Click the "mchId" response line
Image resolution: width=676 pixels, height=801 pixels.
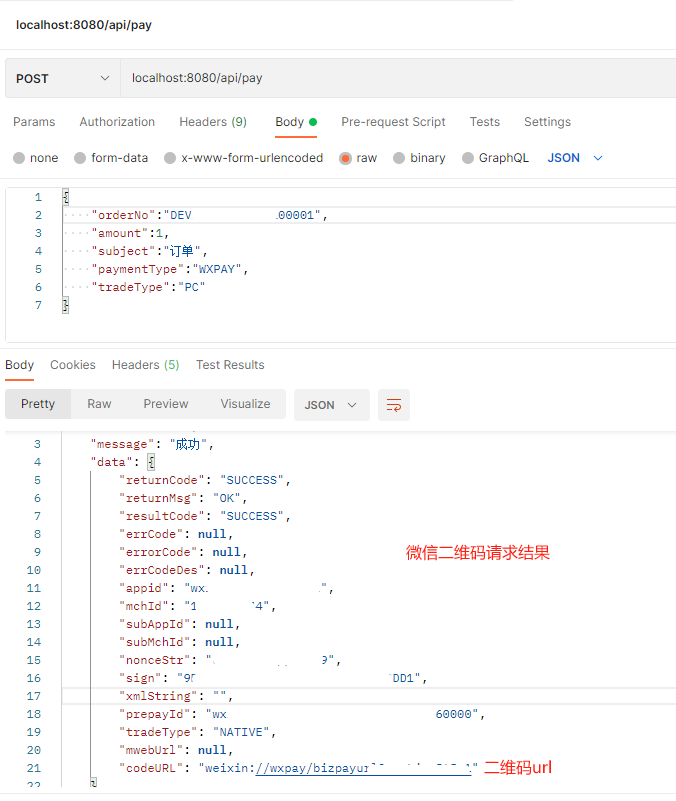(x=197, y=606)
